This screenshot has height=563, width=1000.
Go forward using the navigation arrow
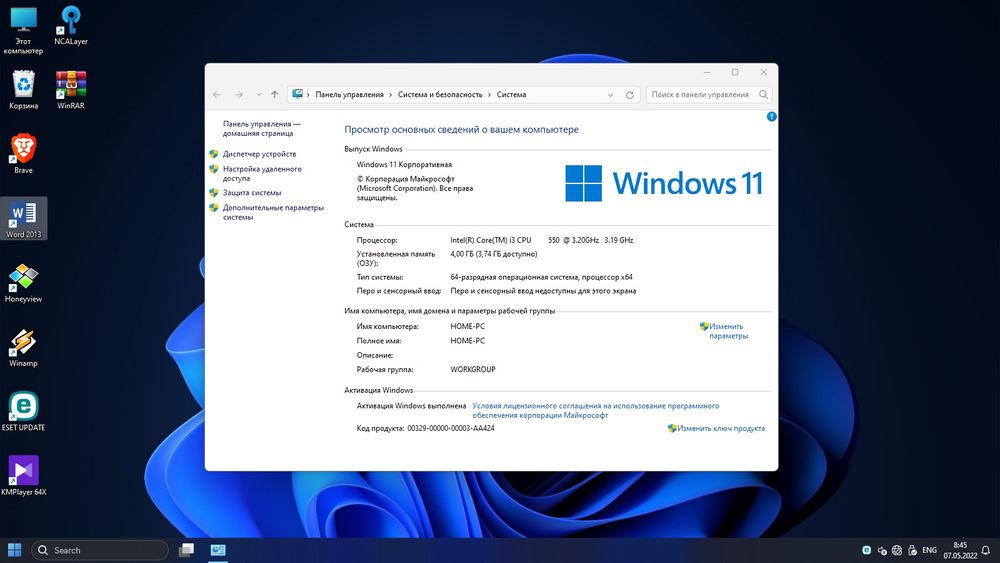pos(239,94)
